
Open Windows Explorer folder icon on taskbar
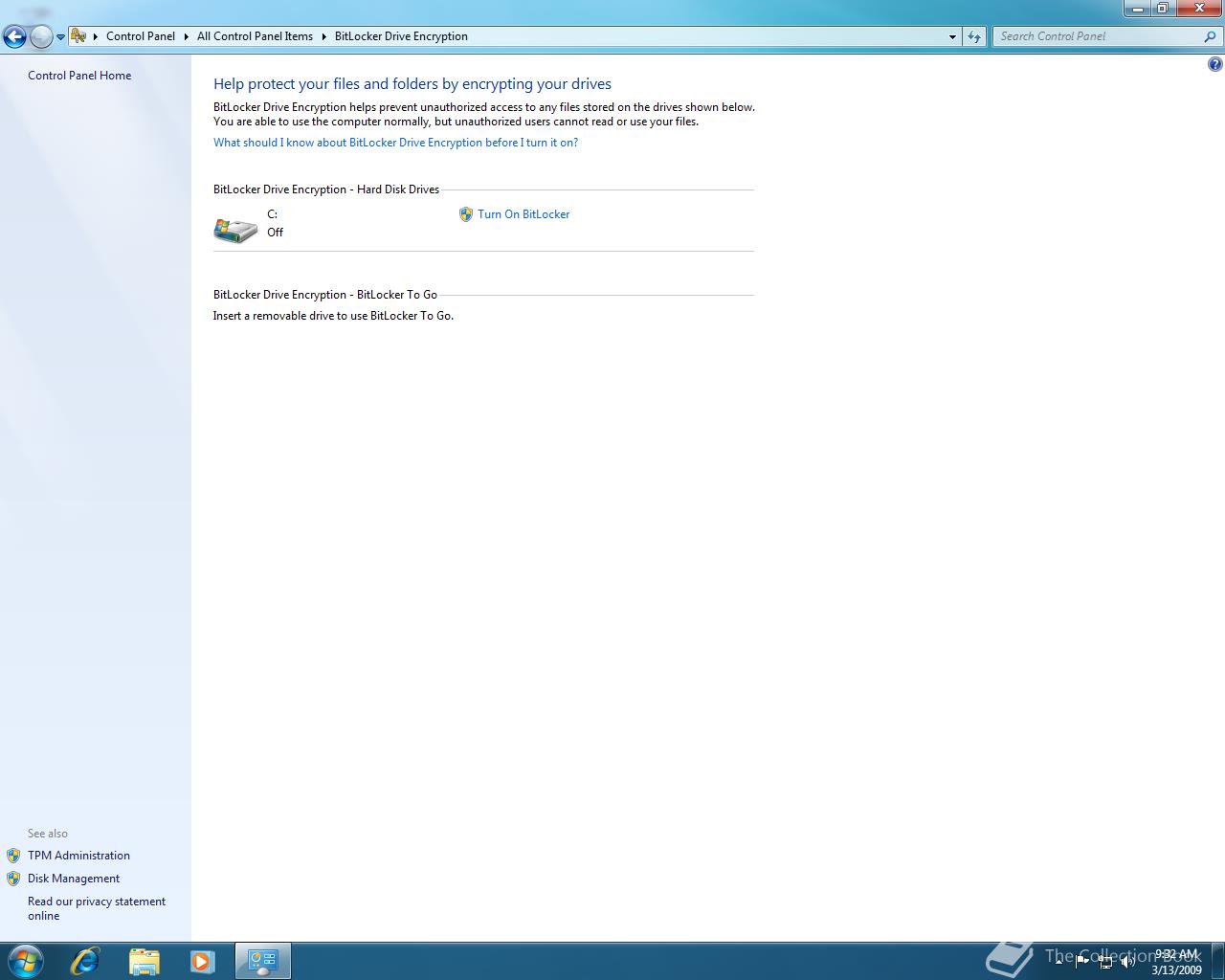click(144, 961)
